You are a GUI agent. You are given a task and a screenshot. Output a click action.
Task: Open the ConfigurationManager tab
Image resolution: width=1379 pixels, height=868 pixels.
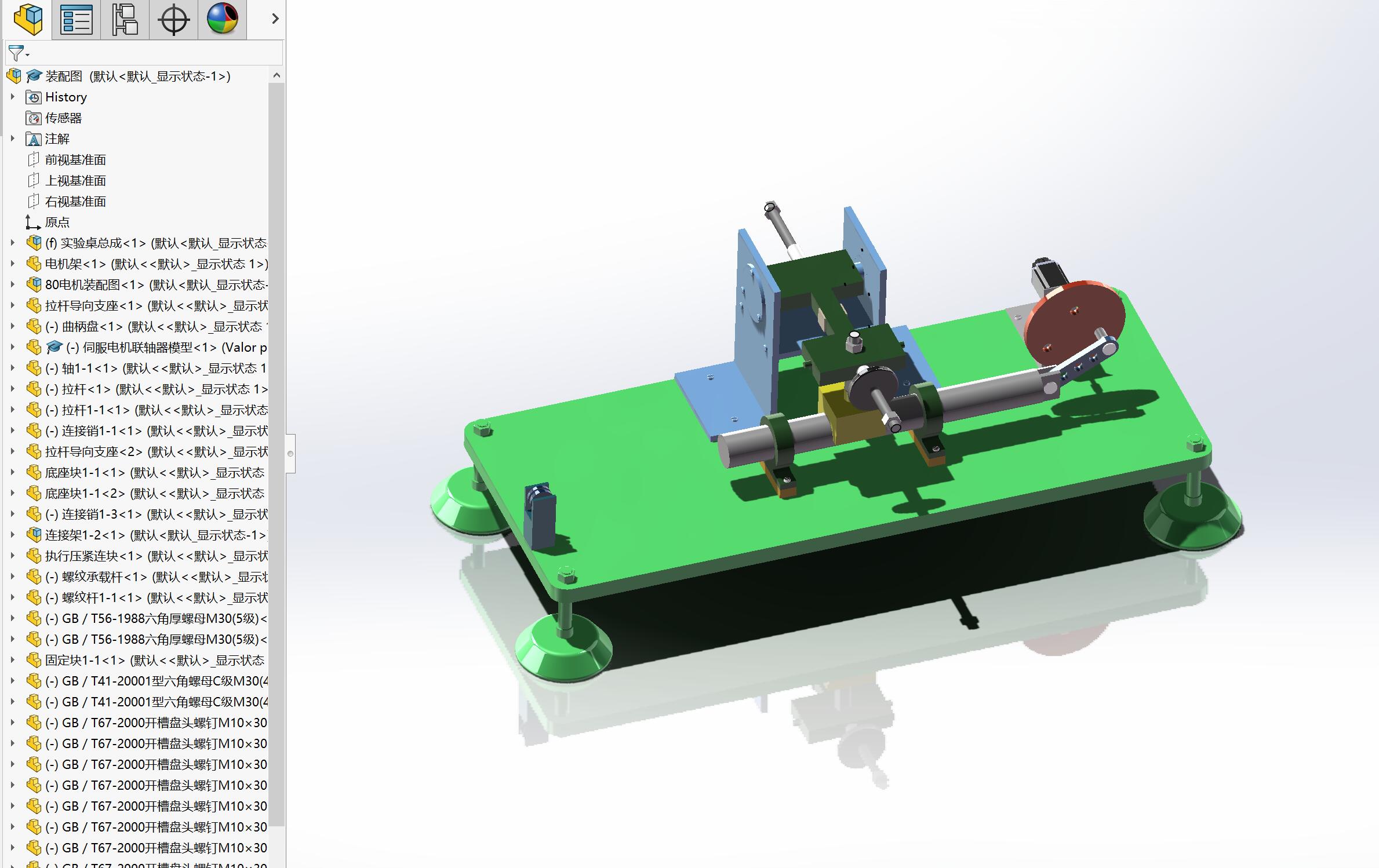click(125, 19)
